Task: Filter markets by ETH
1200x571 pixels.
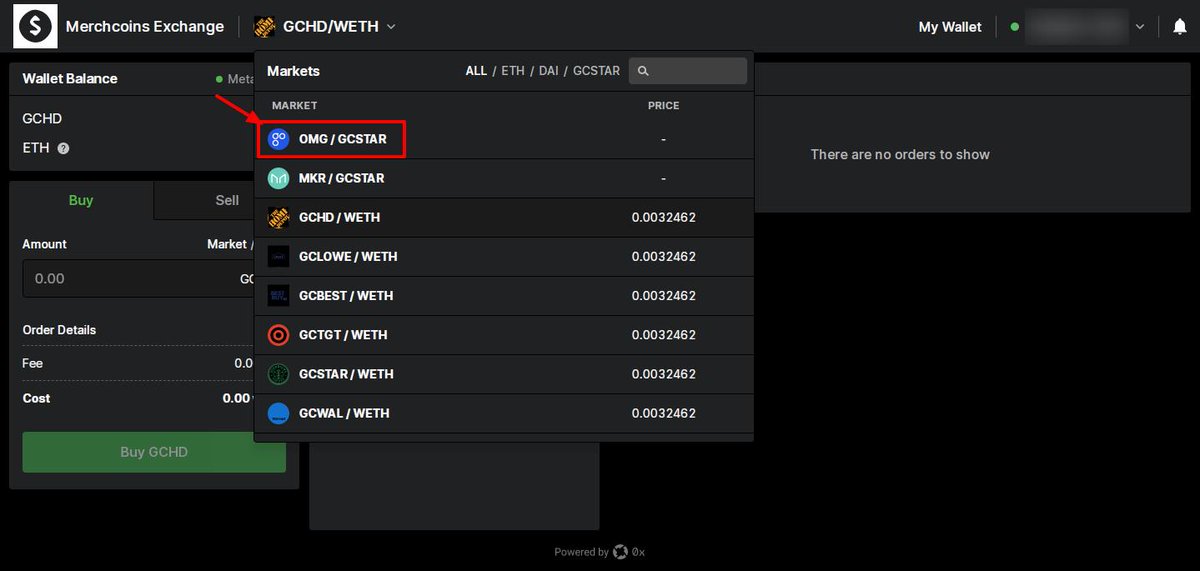Action: (x=513, y=71)
